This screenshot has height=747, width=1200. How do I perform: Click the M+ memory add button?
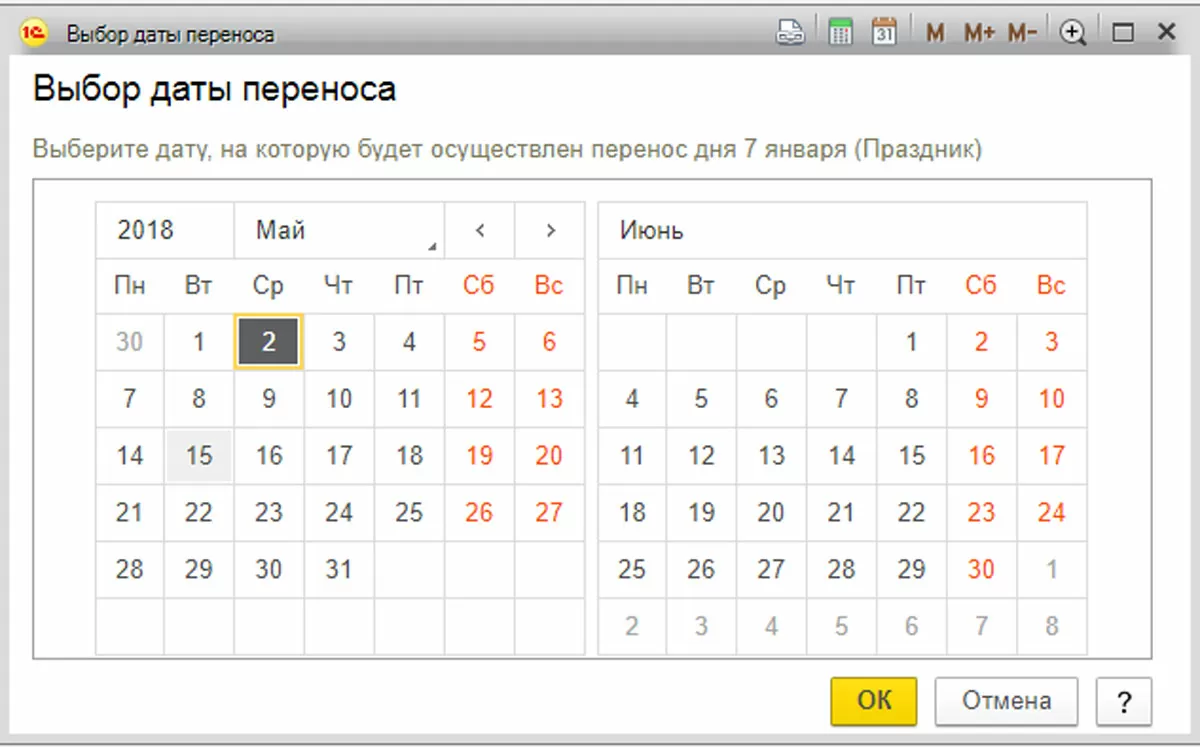979,34
